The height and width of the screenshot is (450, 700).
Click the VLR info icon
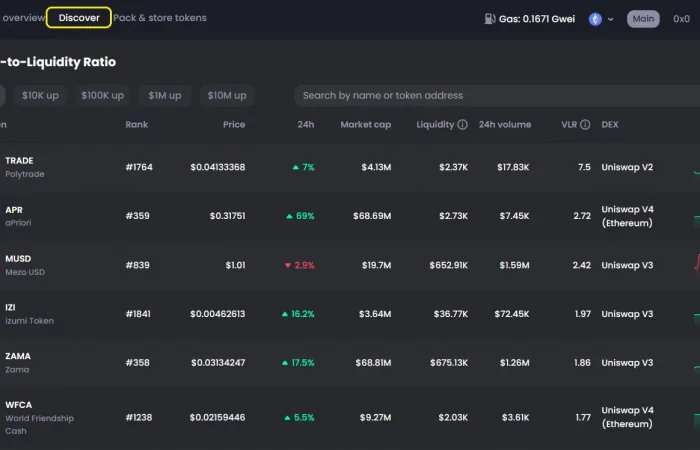(585, 125)
